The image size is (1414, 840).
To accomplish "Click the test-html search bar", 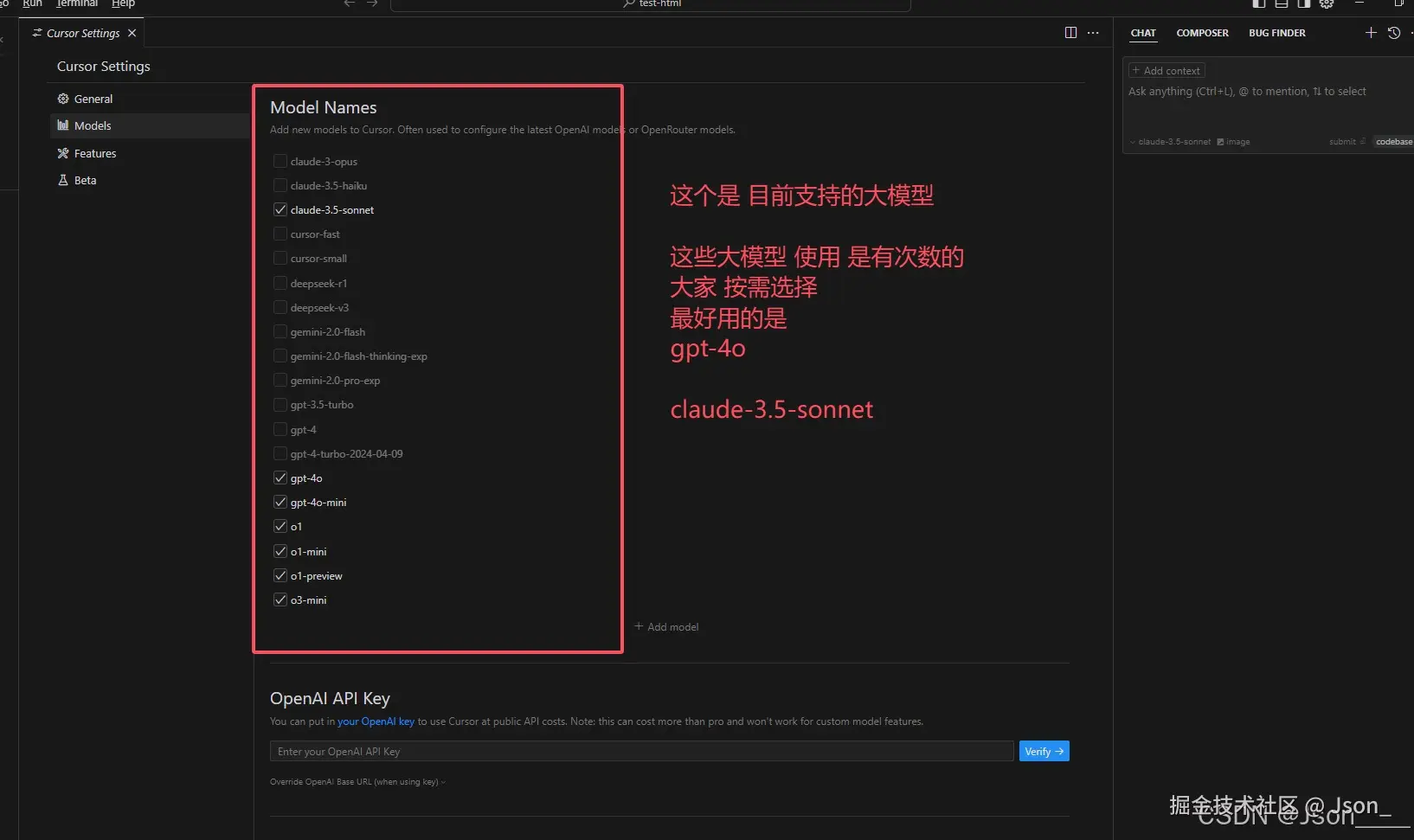I will 651,4.
